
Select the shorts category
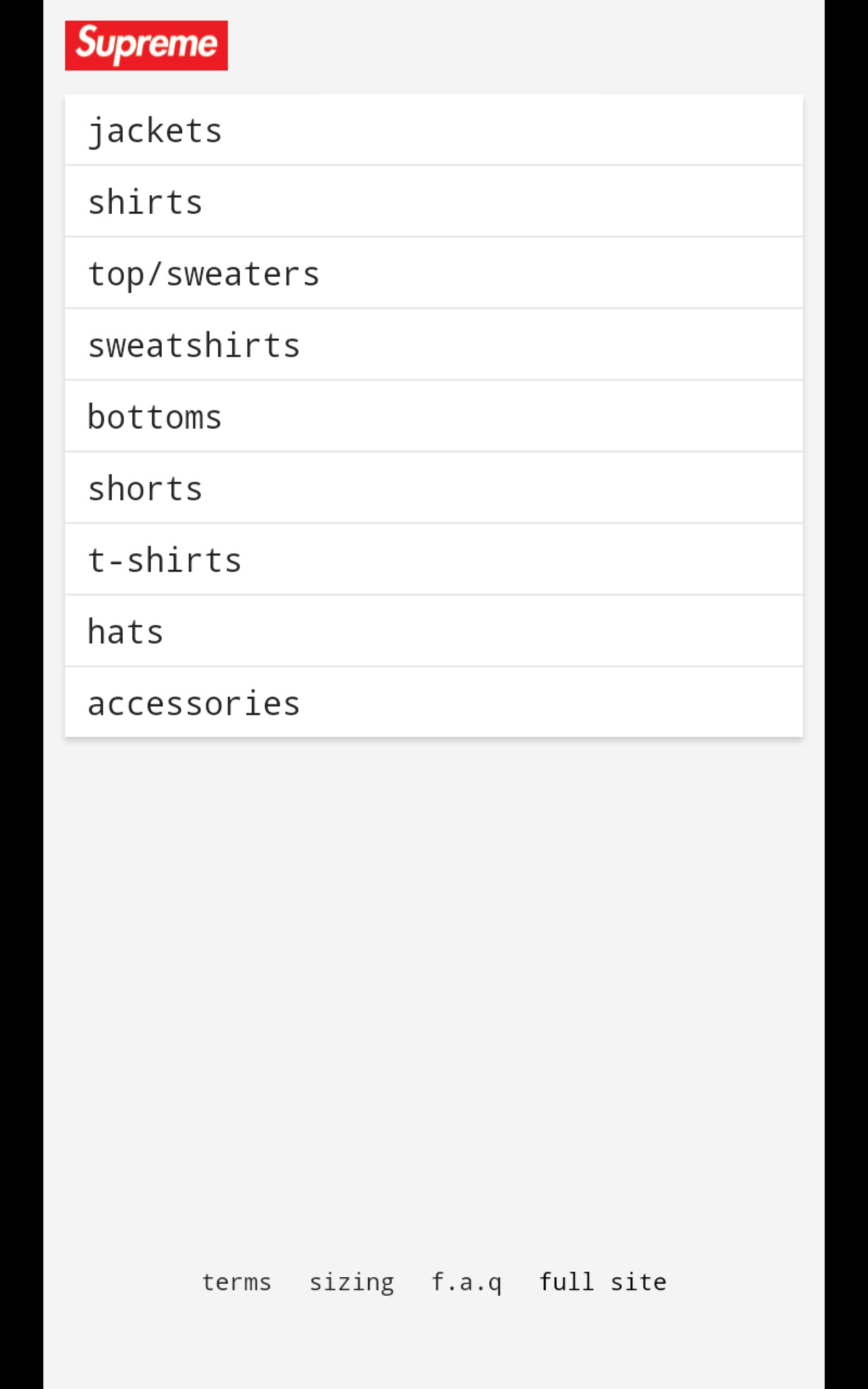[x=433, y=488]
